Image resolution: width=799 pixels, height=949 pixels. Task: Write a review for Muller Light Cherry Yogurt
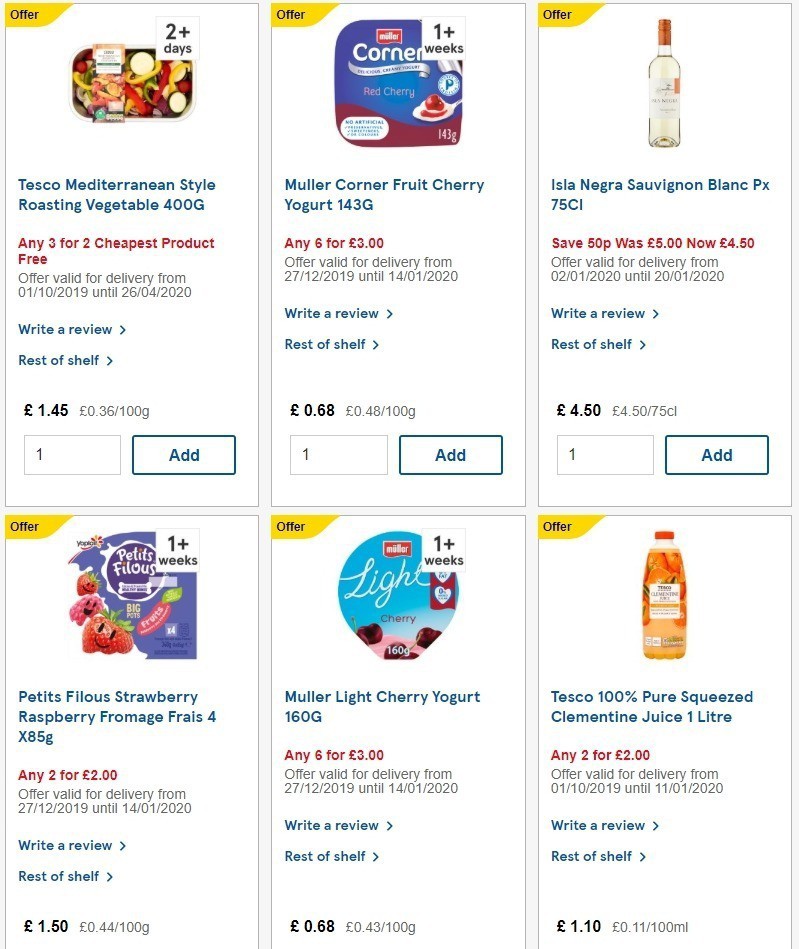point(332,825)
